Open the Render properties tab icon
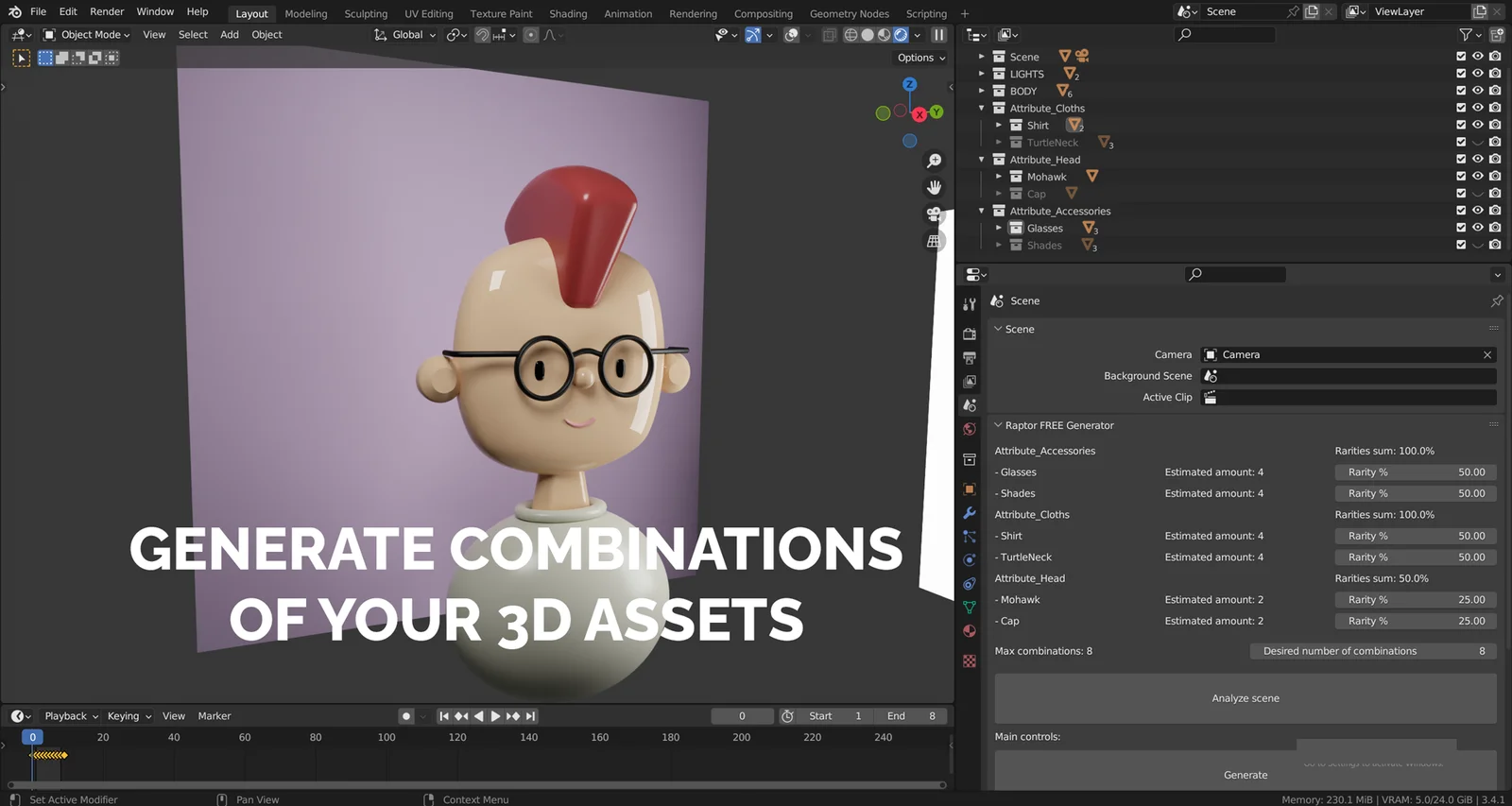Viewport: 1512px width, 806px height. (970, 334)
